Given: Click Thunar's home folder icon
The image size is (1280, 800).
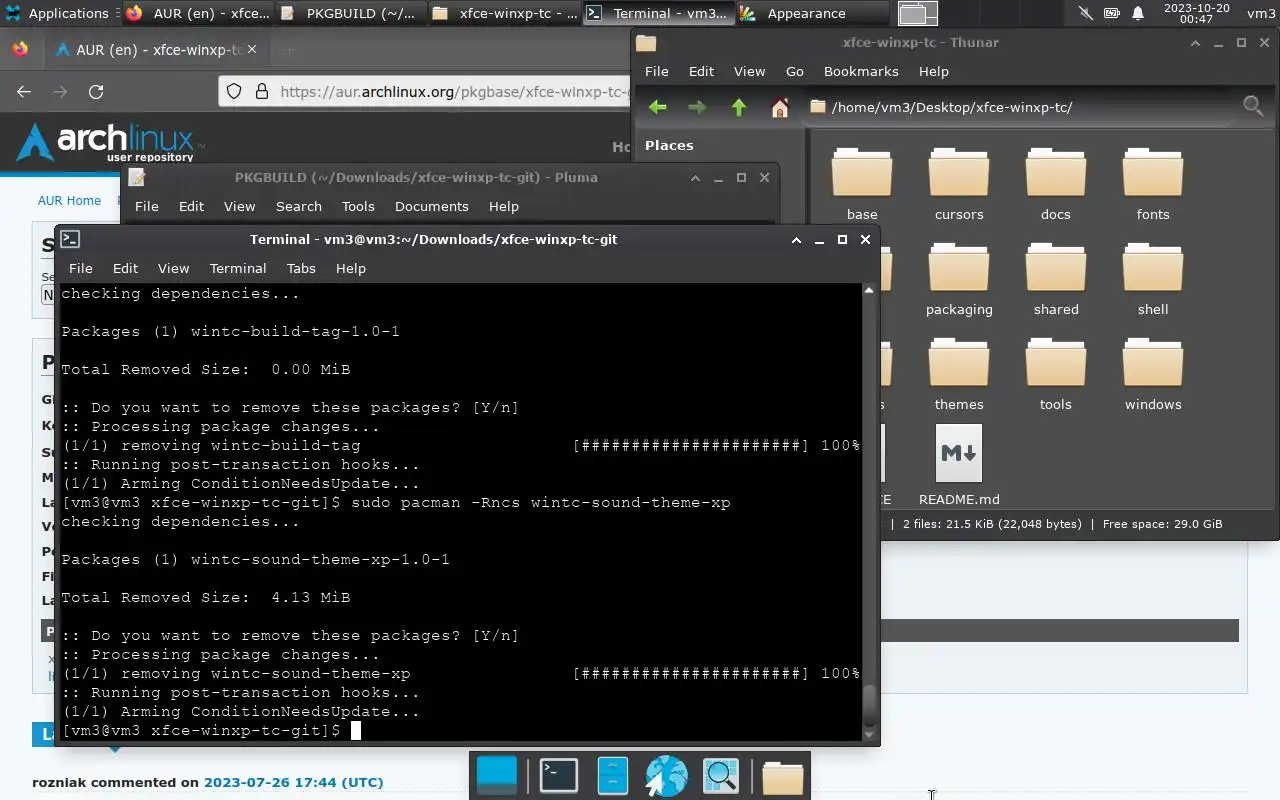Looking at the screenshot, I should point(780,107).
